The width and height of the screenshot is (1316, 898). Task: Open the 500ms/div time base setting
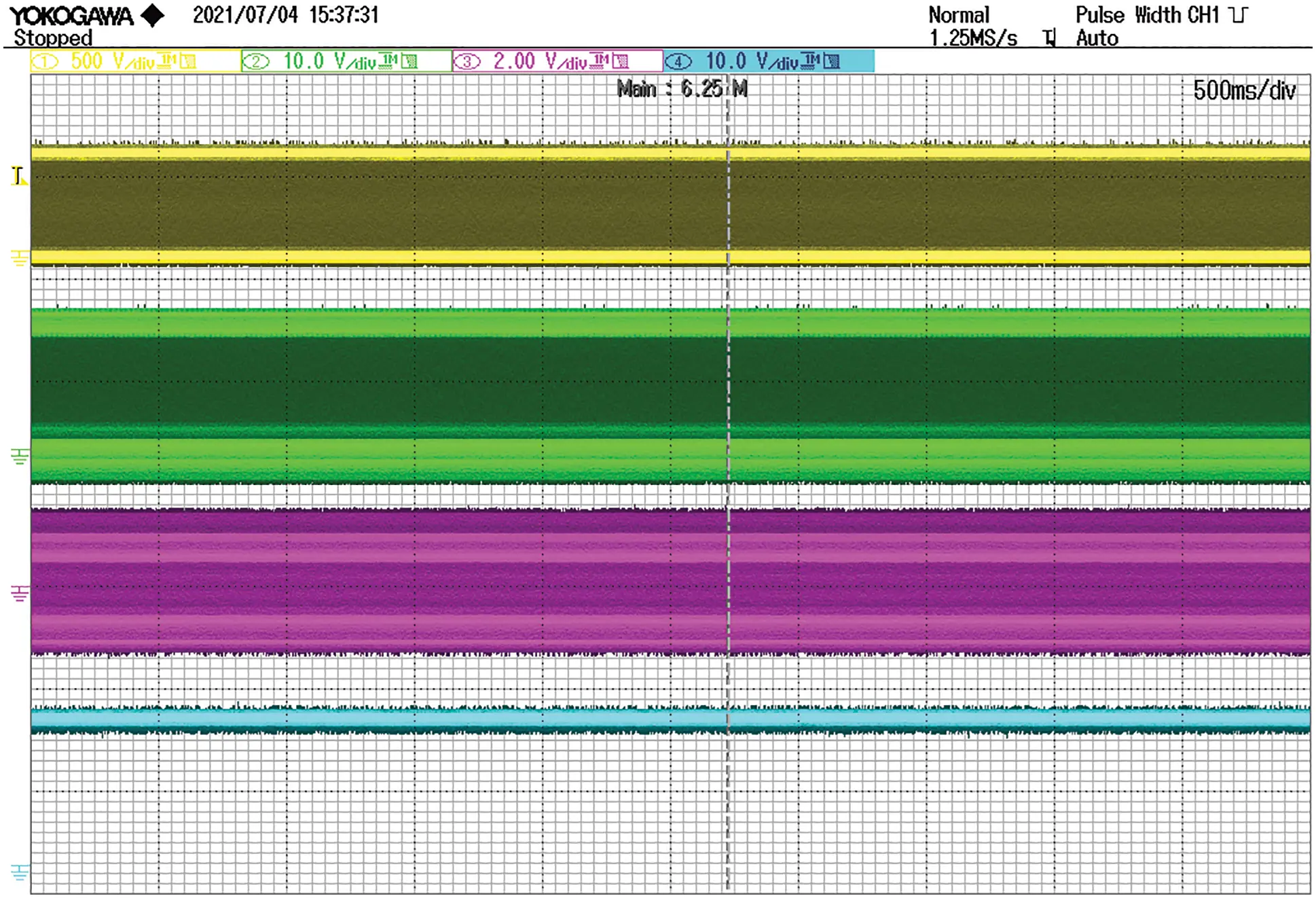1244,90
